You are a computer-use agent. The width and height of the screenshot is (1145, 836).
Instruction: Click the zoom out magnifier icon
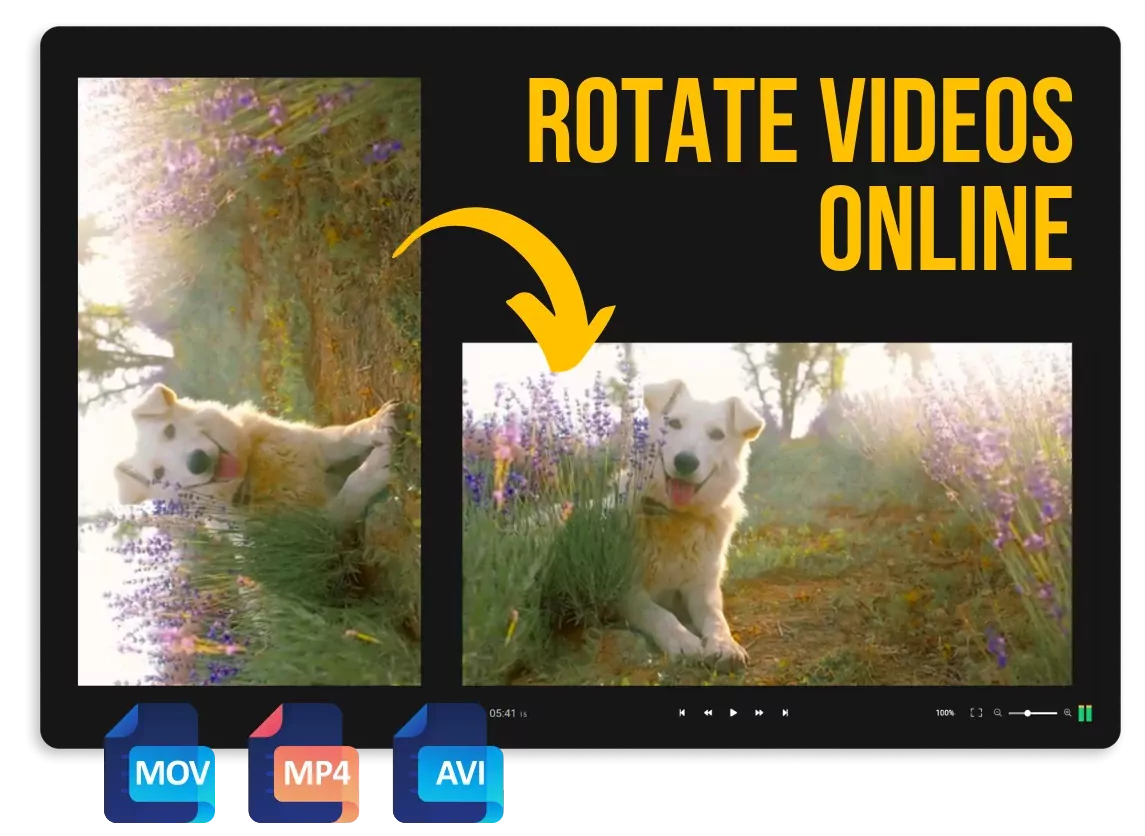[x=997, y=713]
